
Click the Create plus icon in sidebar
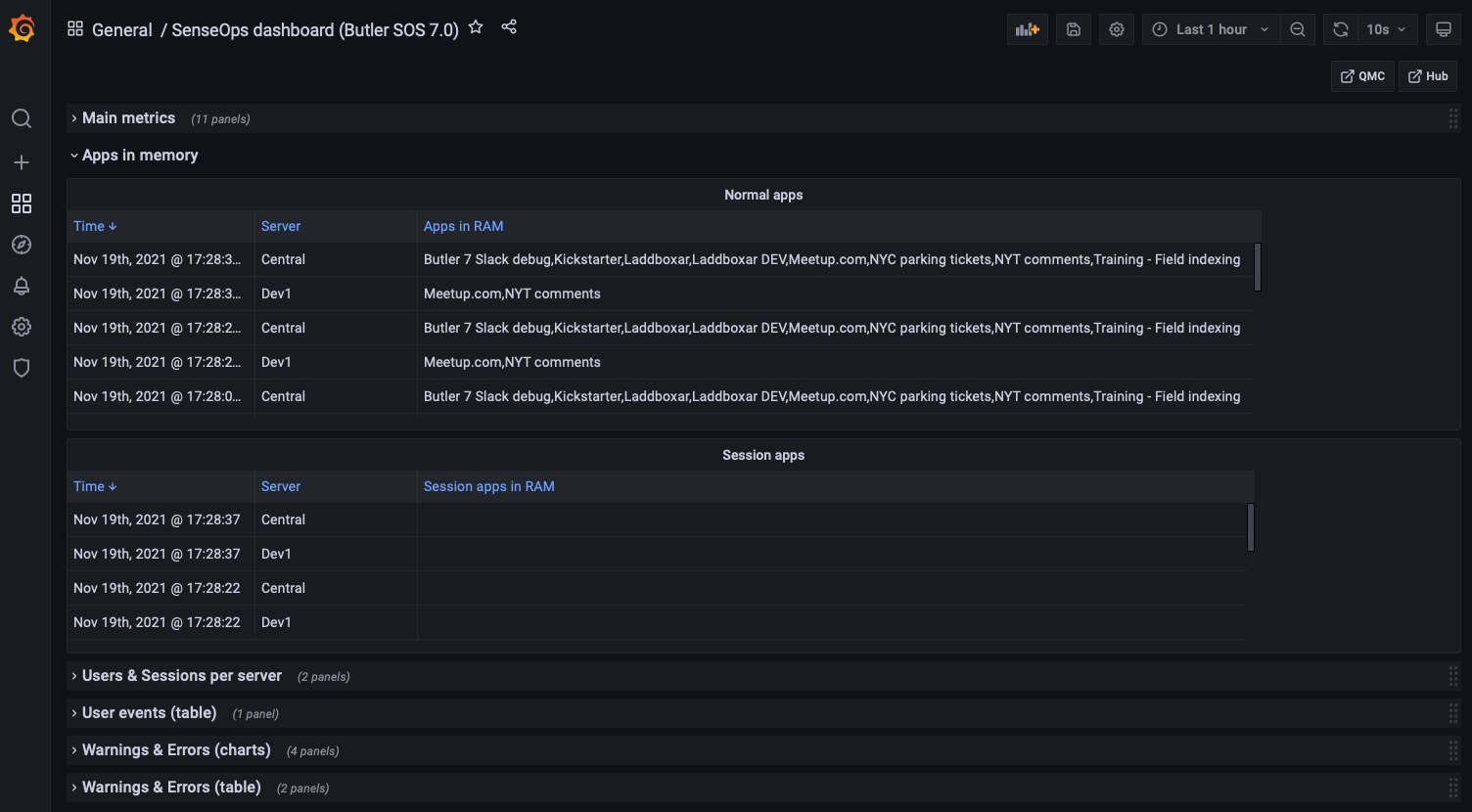pyautogui.click(x=22, y=162)
